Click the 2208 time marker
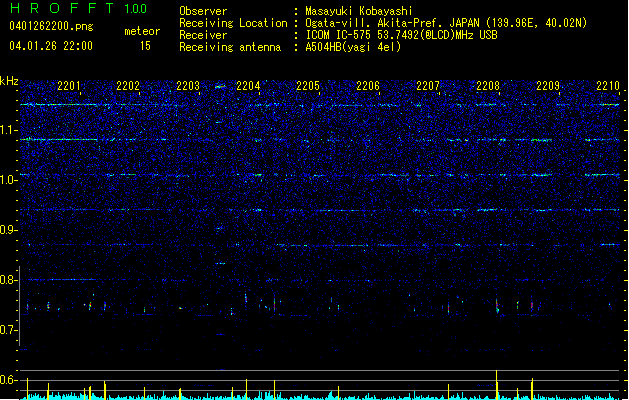The image size is (629, 400). [x=488, y=85]
